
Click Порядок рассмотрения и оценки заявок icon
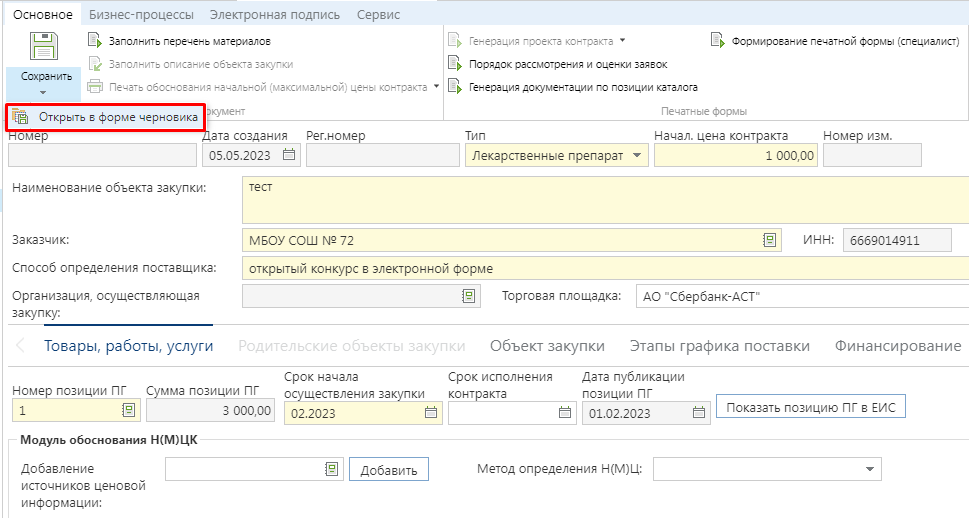point(455,64)
